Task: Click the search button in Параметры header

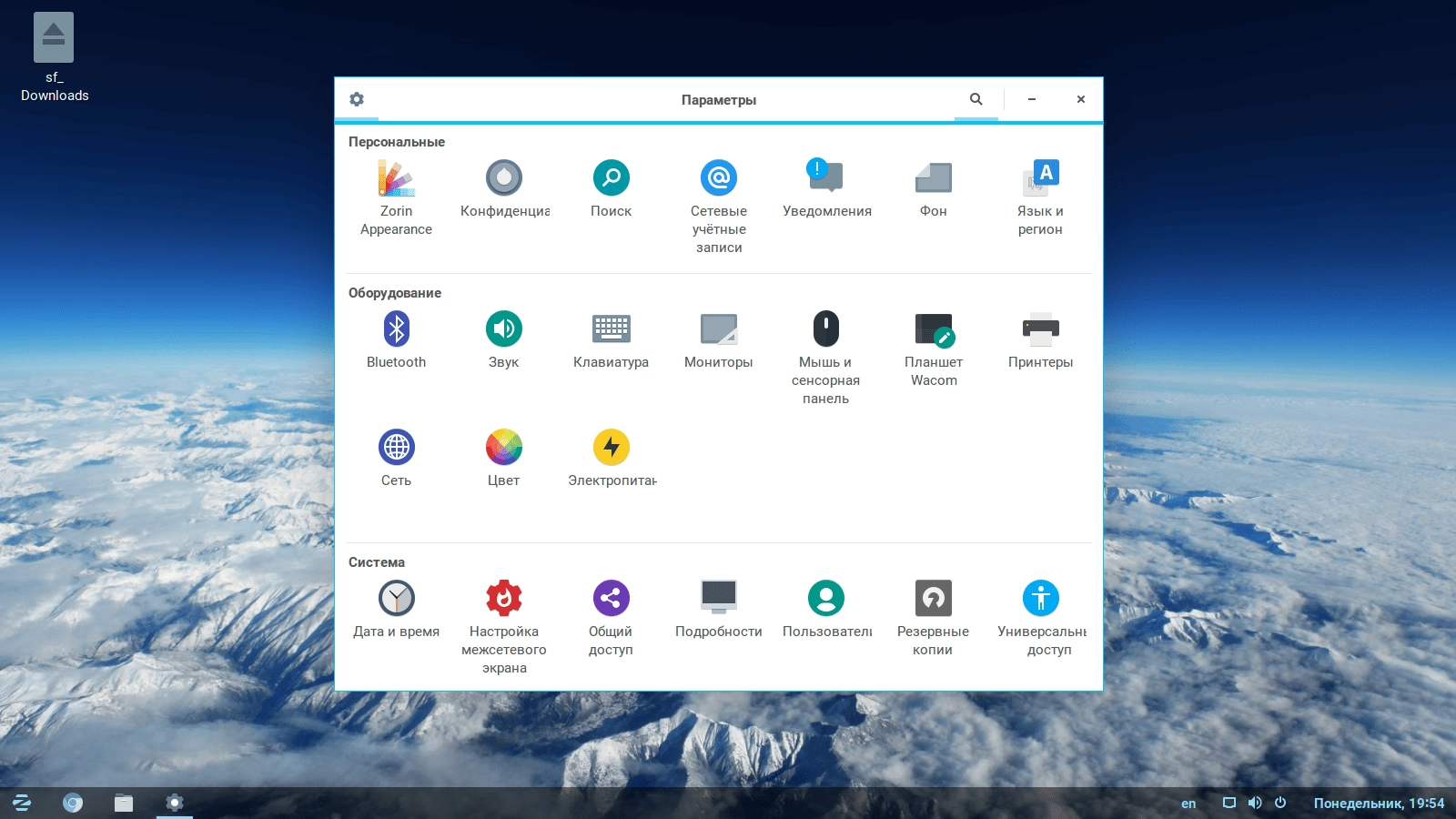Action: coord(976,99)
